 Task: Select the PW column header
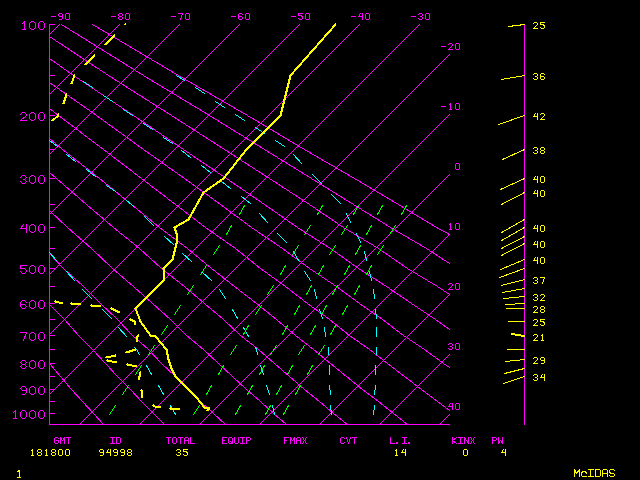click(x=497, y=440)
